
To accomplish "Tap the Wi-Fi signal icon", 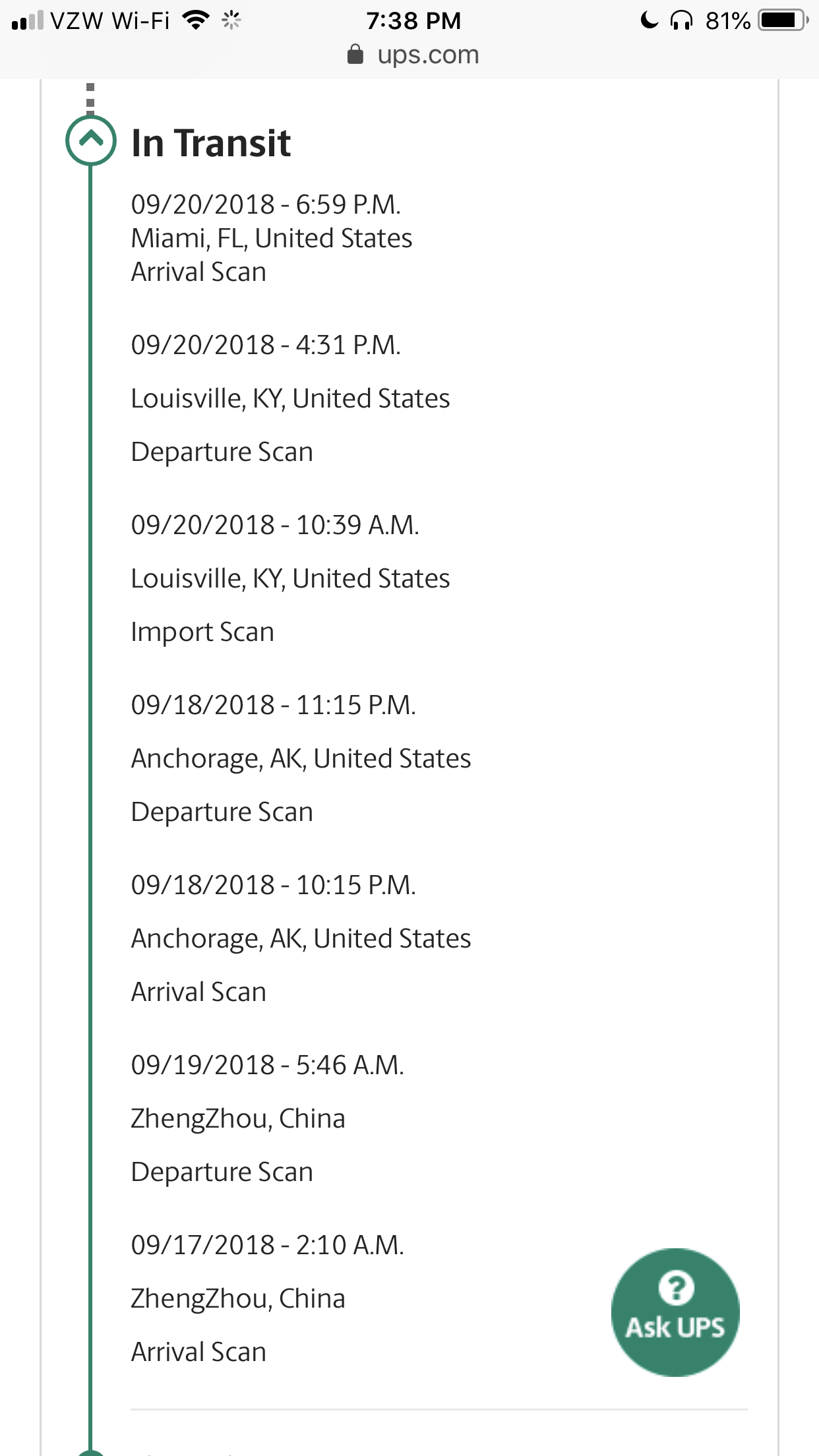I will (195, 20).
